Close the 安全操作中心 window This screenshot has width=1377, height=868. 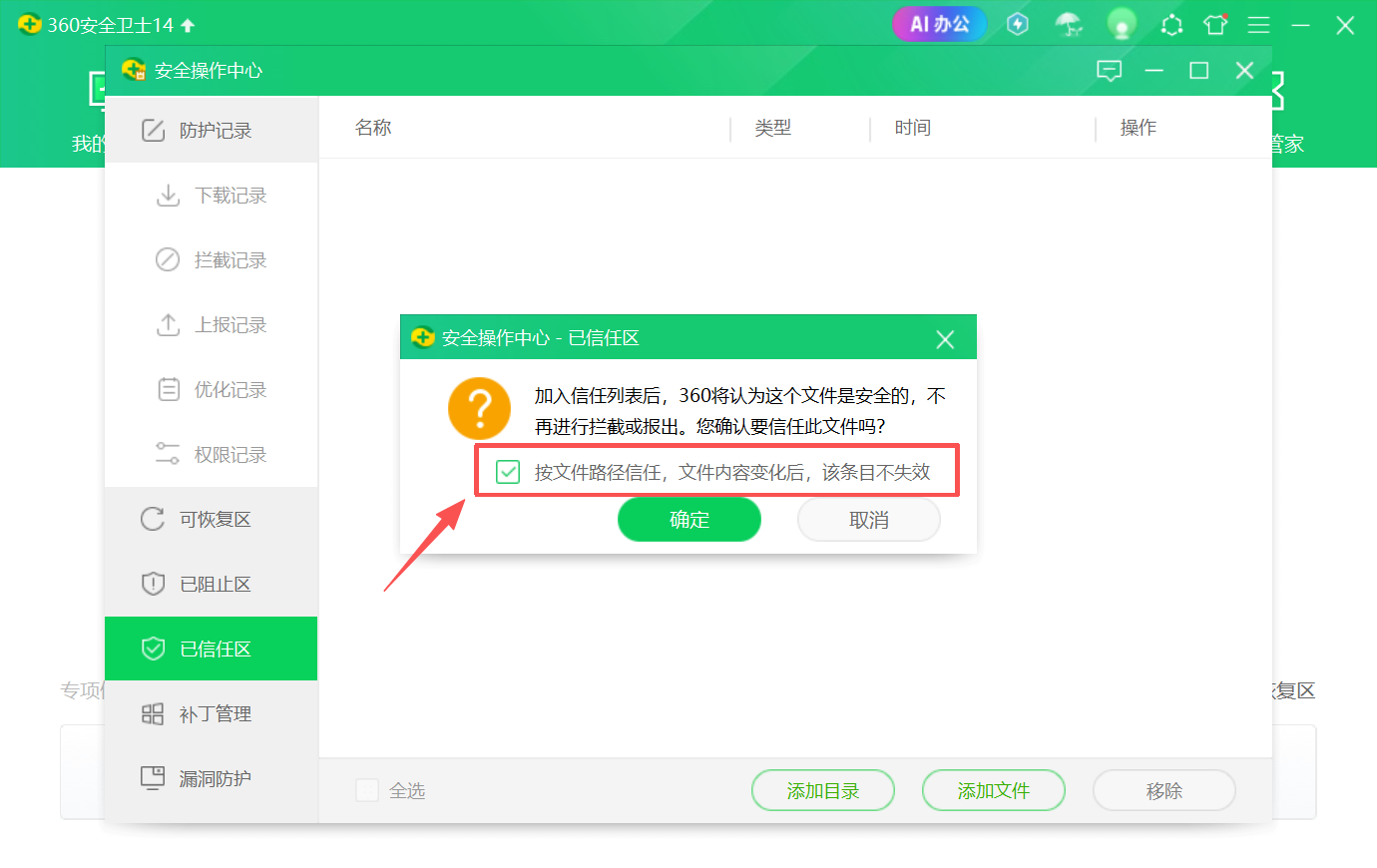pyautogui.click(x=1244, y=70)
